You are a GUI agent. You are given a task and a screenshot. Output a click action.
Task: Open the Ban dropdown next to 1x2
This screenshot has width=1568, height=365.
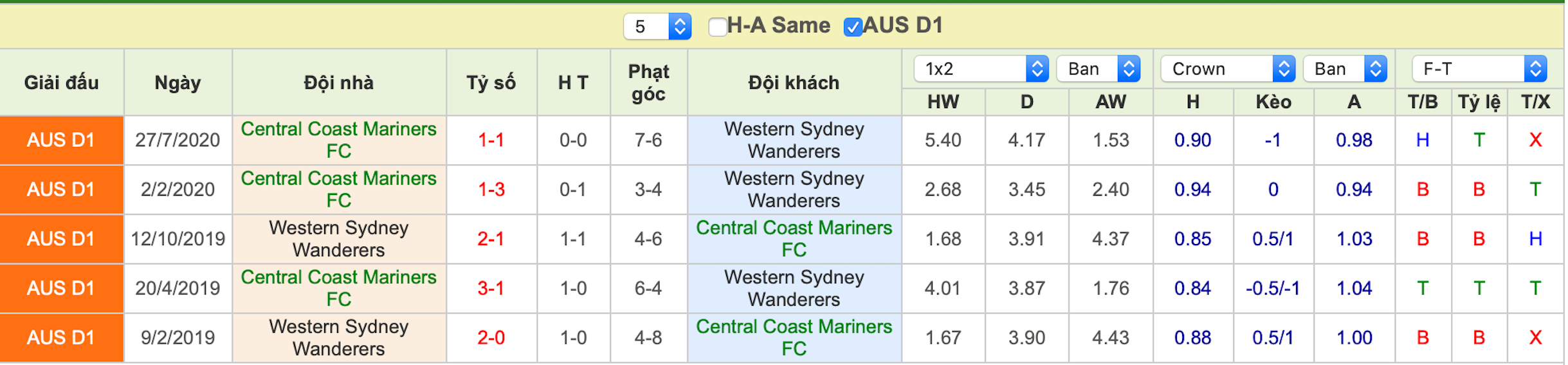[1099, 69]
